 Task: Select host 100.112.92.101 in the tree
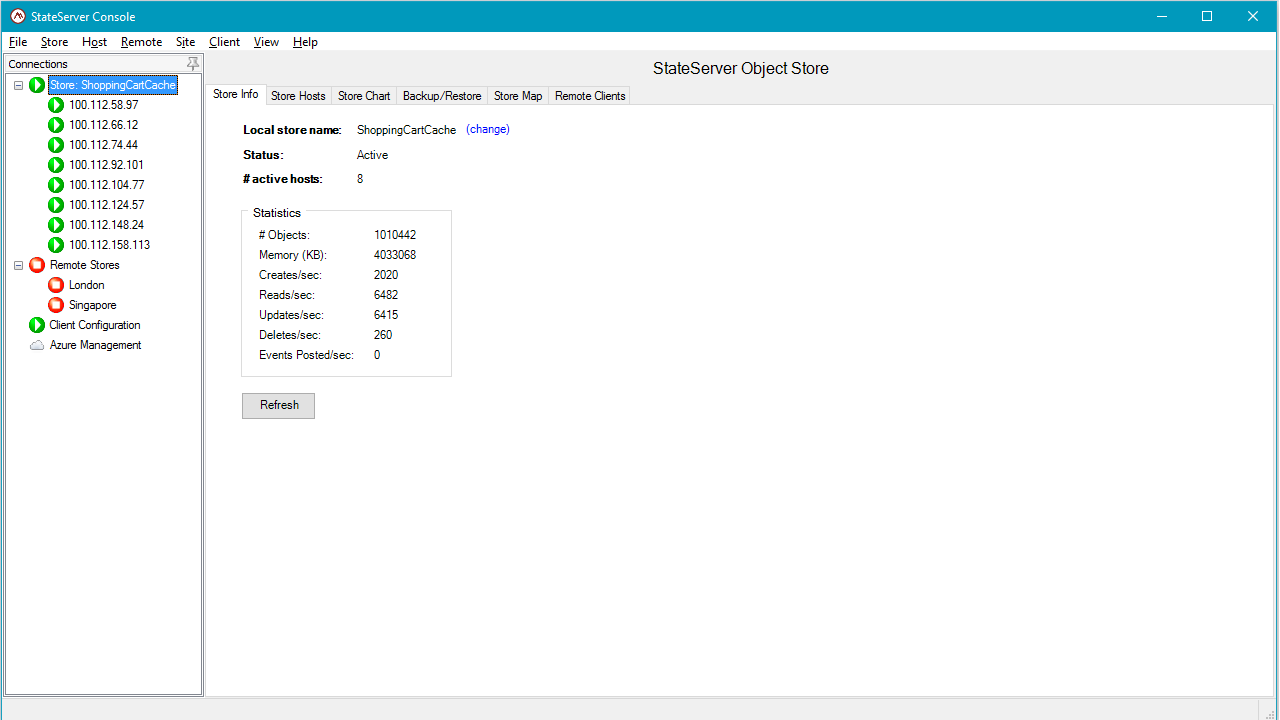coord(106,165)
